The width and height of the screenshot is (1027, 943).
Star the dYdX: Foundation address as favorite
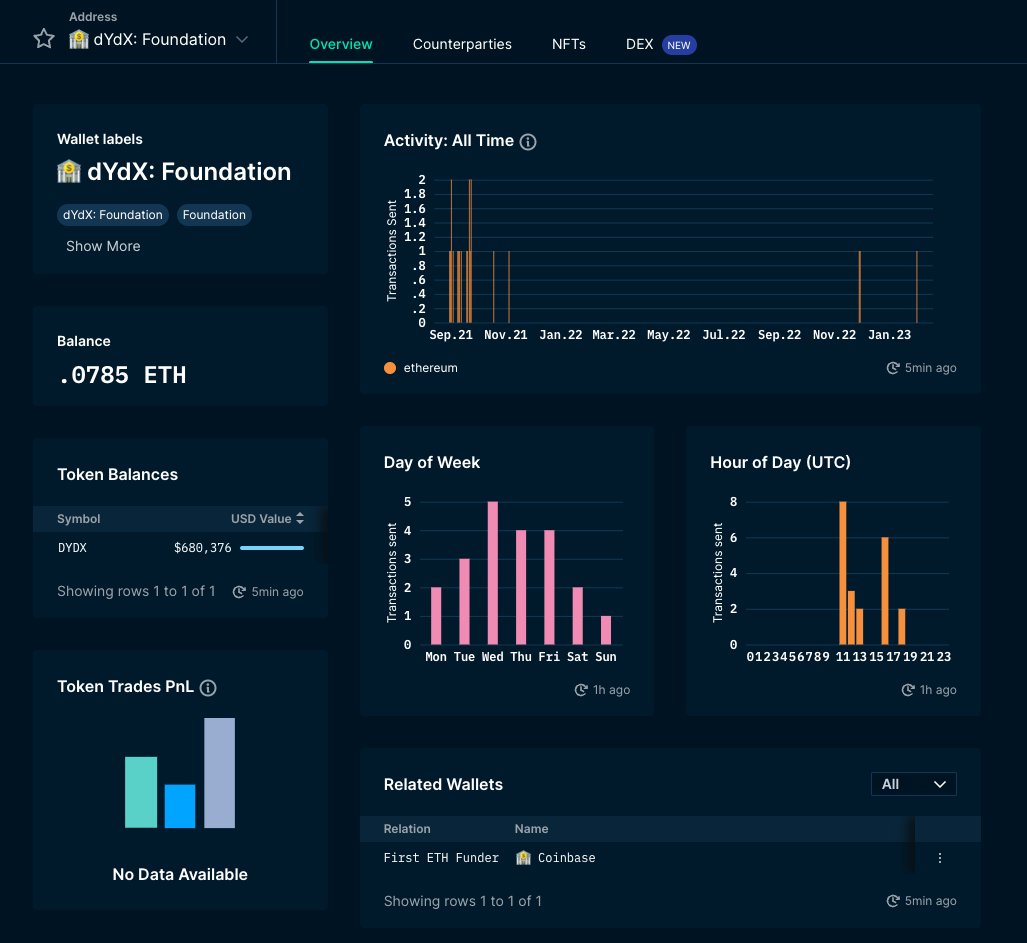44,39
